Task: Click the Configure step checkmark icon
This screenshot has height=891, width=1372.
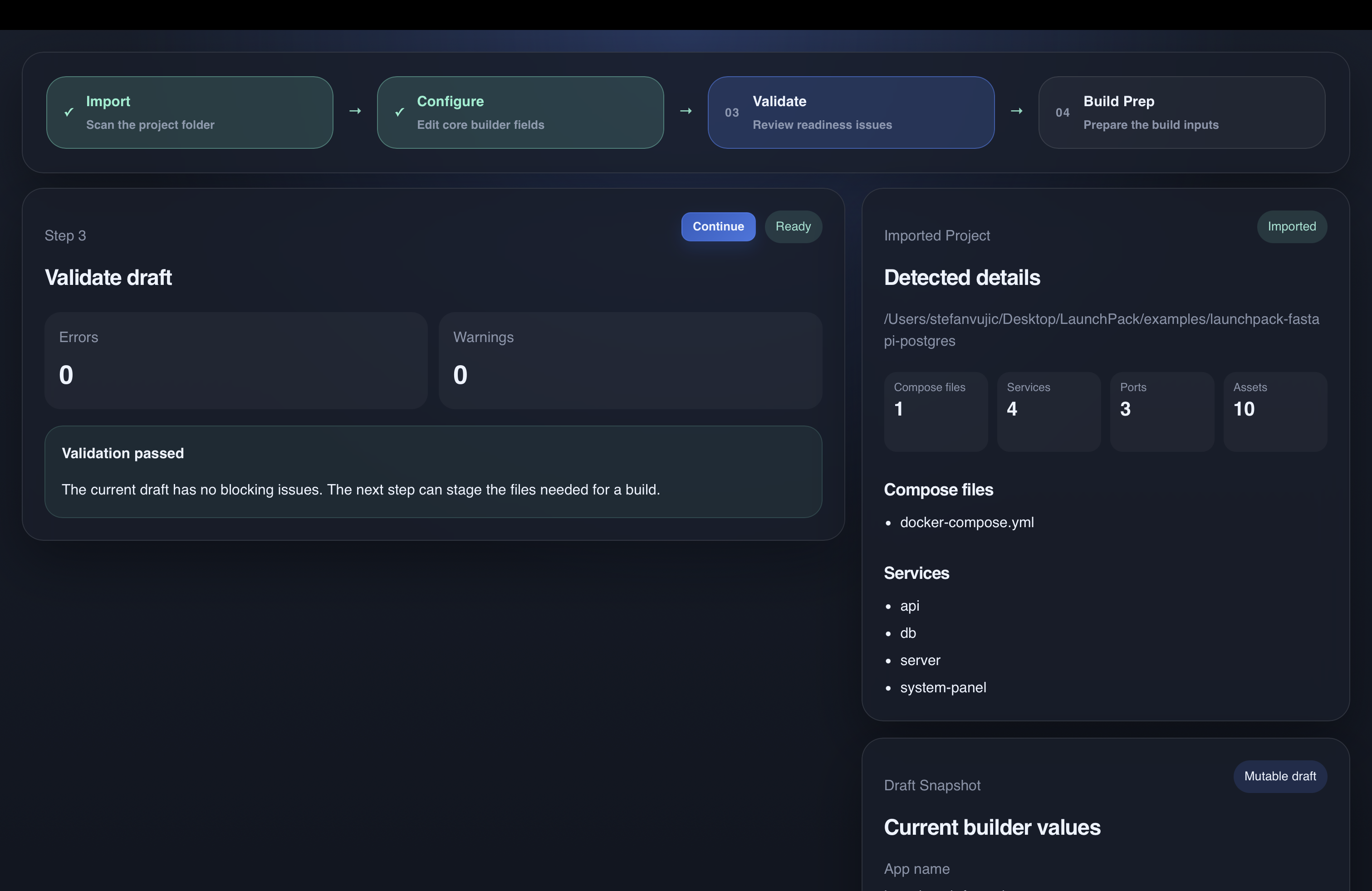Action: tap(400, 112)
